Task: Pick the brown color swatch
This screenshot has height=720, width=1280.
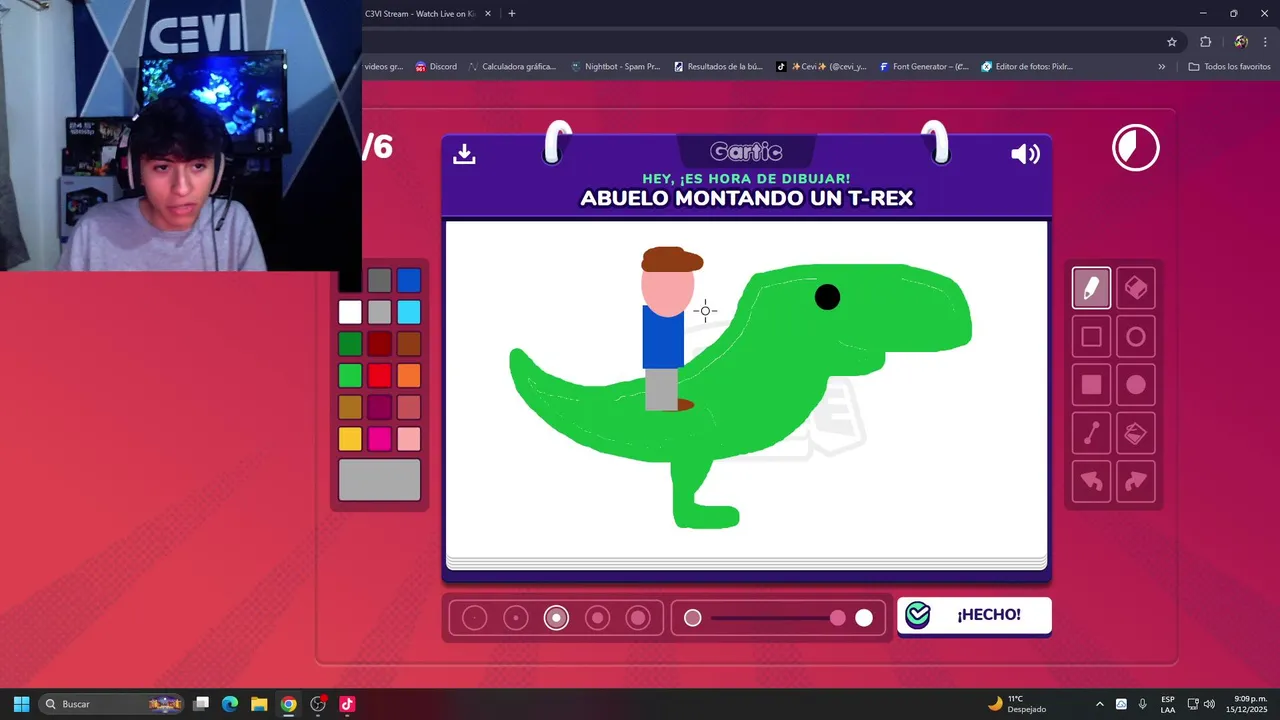Action: [x=409, y=344]
